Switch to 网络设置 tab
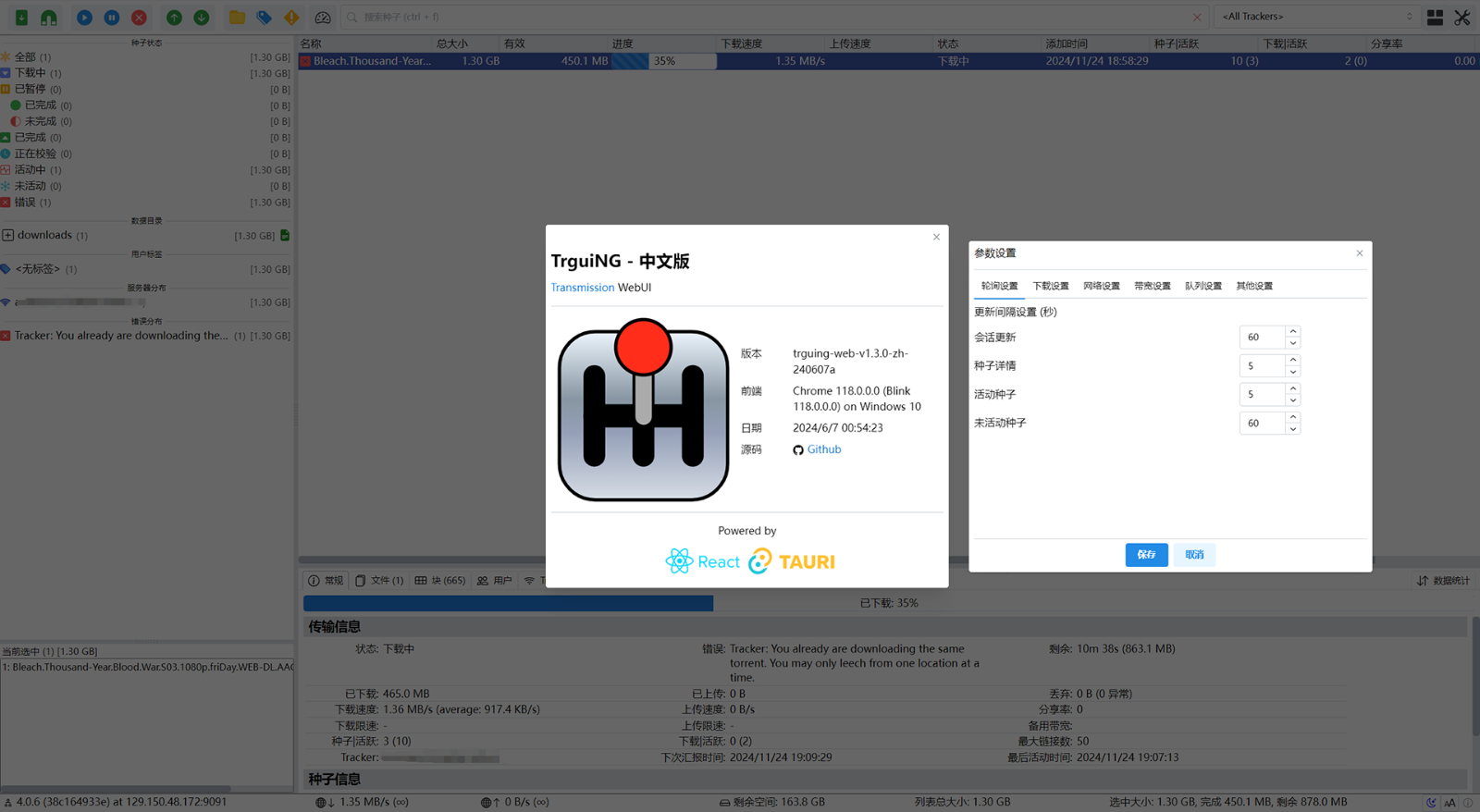The image size is (1480, 812). point(1102,286)
